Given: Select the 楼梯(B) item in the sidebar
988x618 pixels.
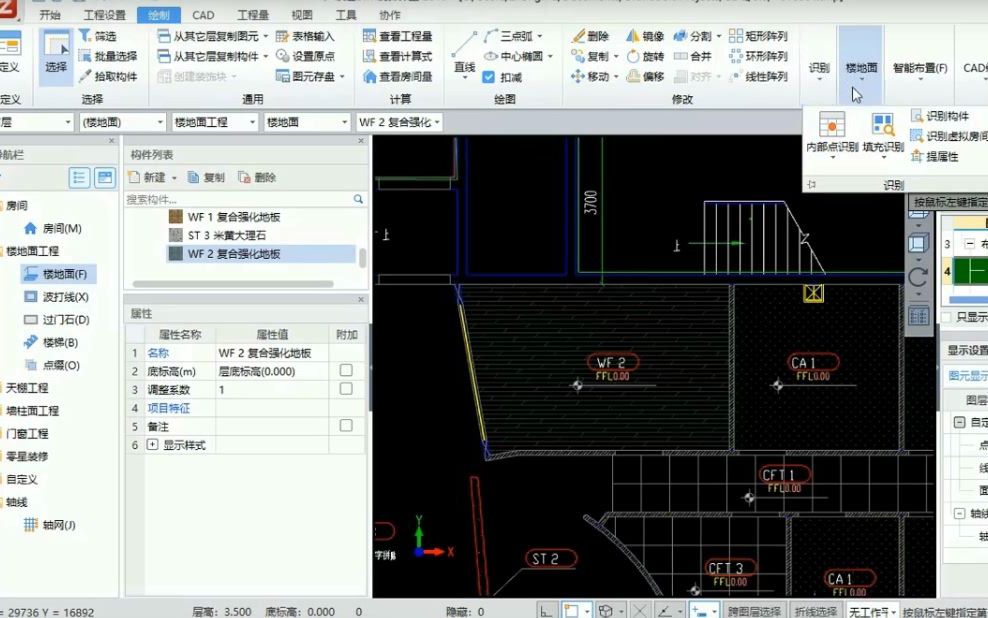Looking at the screenshot, I should [x=60, y=343].
